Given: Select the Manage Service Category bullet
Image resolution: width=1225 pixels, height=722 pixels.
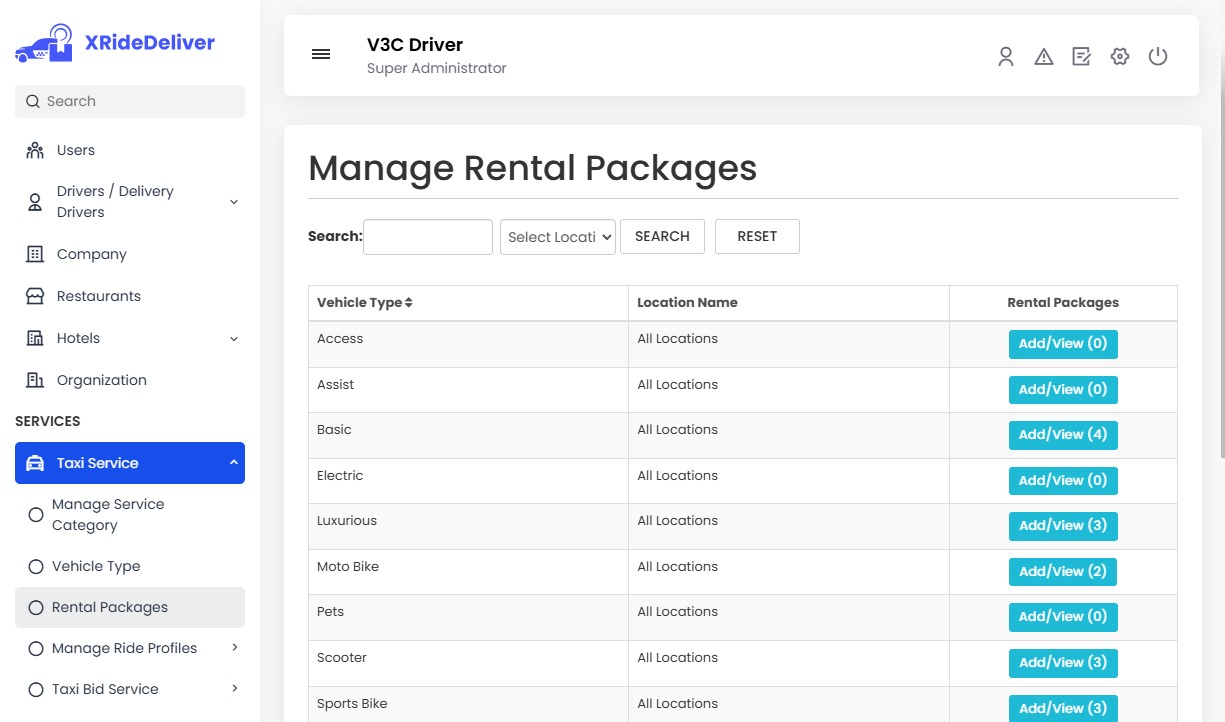Looking at the screenshot, I should coord(36,514).
